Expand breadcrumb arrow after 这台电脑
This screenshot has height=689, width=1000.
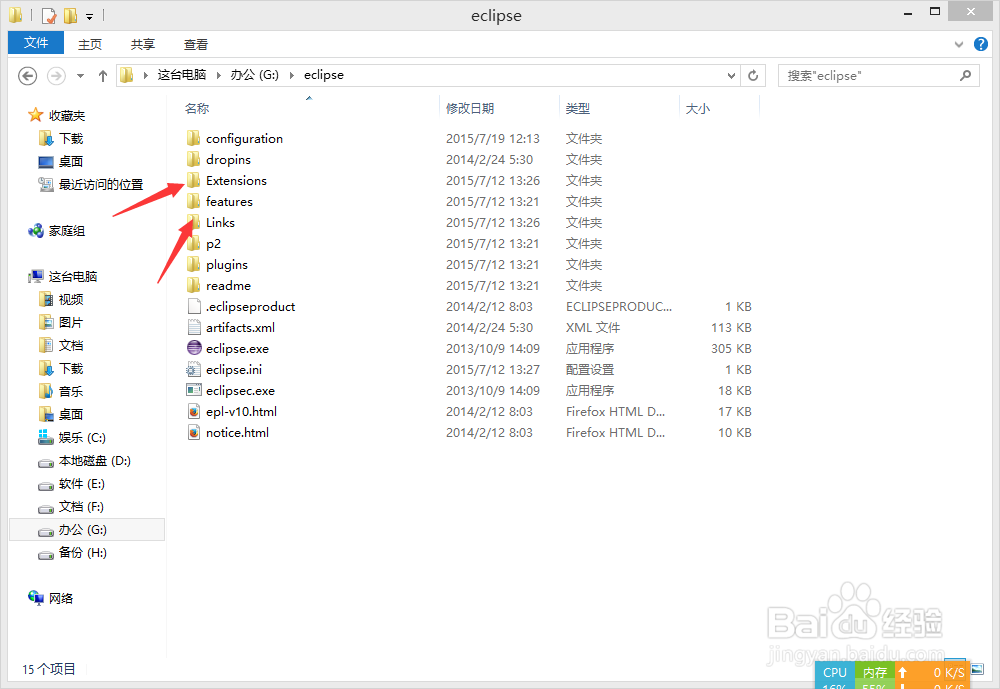[218, 75]
